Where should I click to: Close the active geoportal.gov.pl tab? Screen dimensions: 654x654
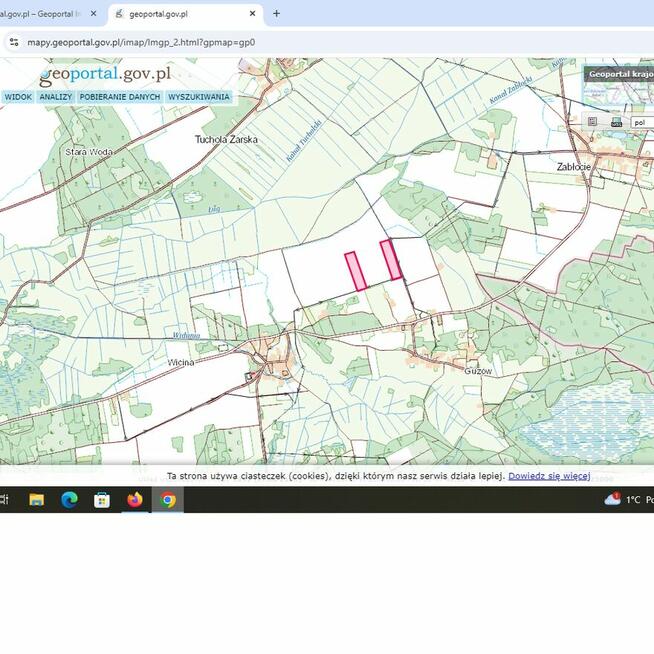253,14
